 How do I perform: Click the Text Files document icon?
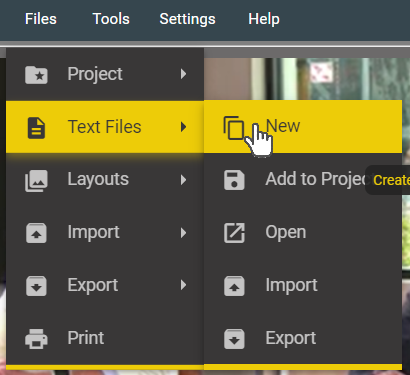click(36, 127)
